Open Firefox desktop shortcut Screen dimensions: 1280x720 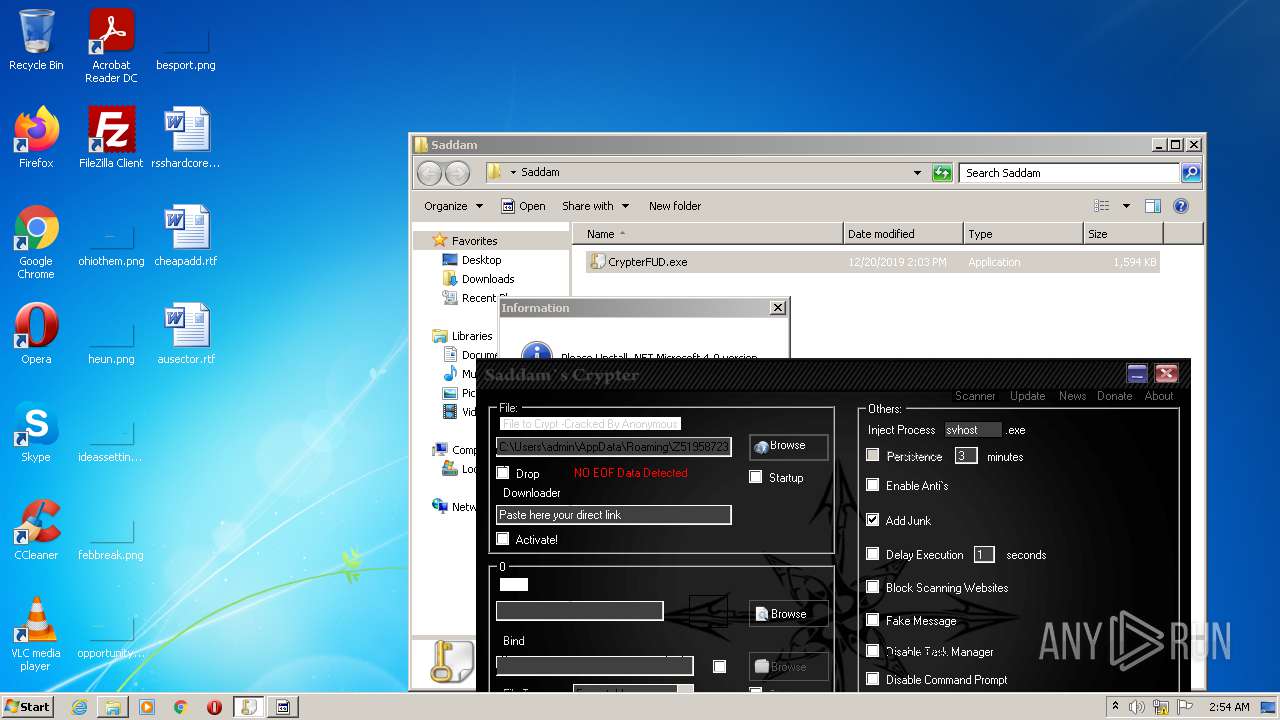[x=36, y=137]
